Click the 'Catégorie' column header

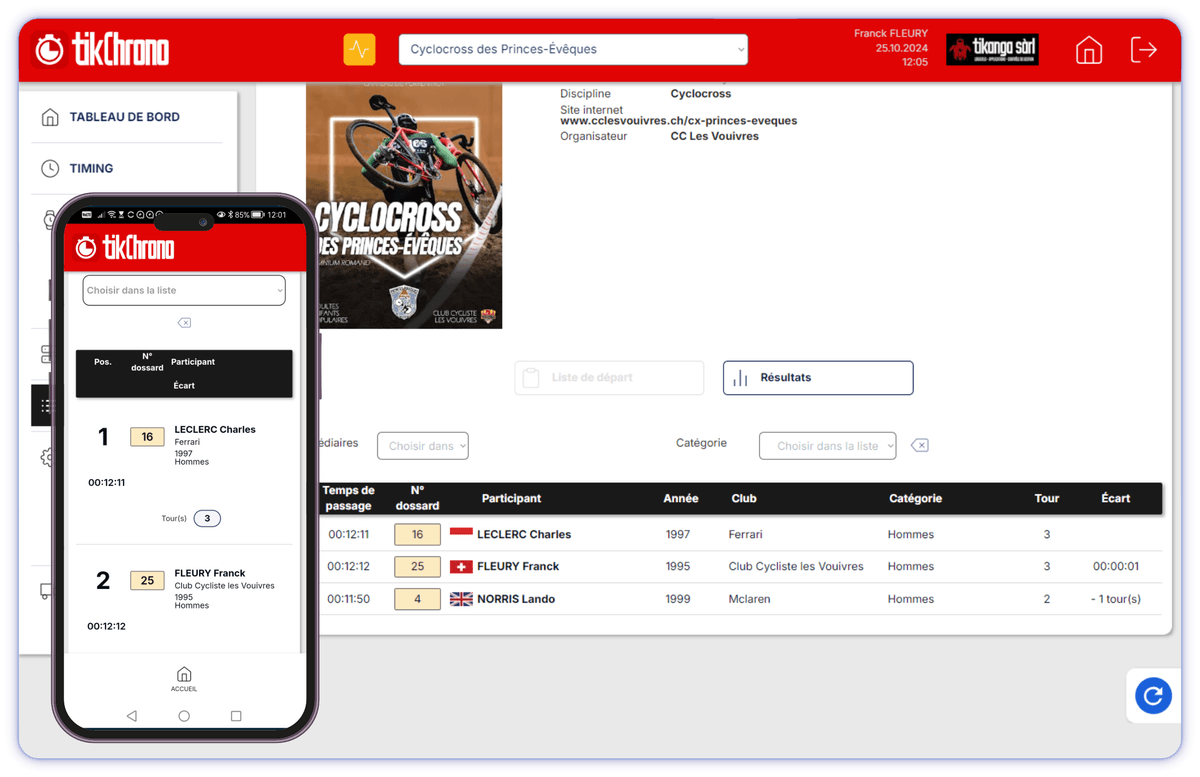[x=916, y=499]
